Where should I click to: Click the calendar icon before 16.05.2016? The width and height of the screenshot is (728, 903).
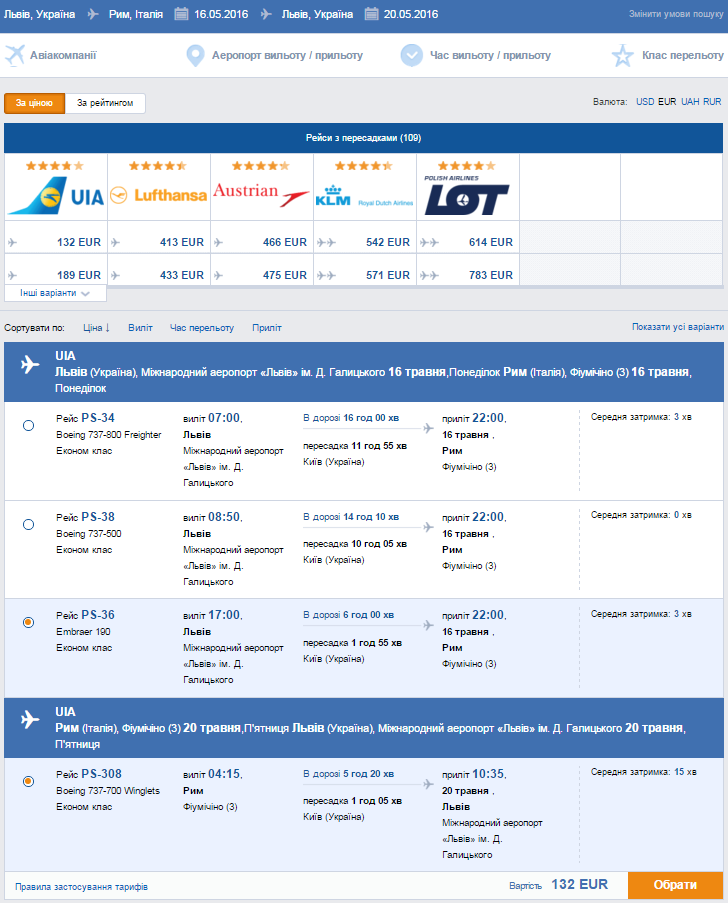(x=181, y=14)
